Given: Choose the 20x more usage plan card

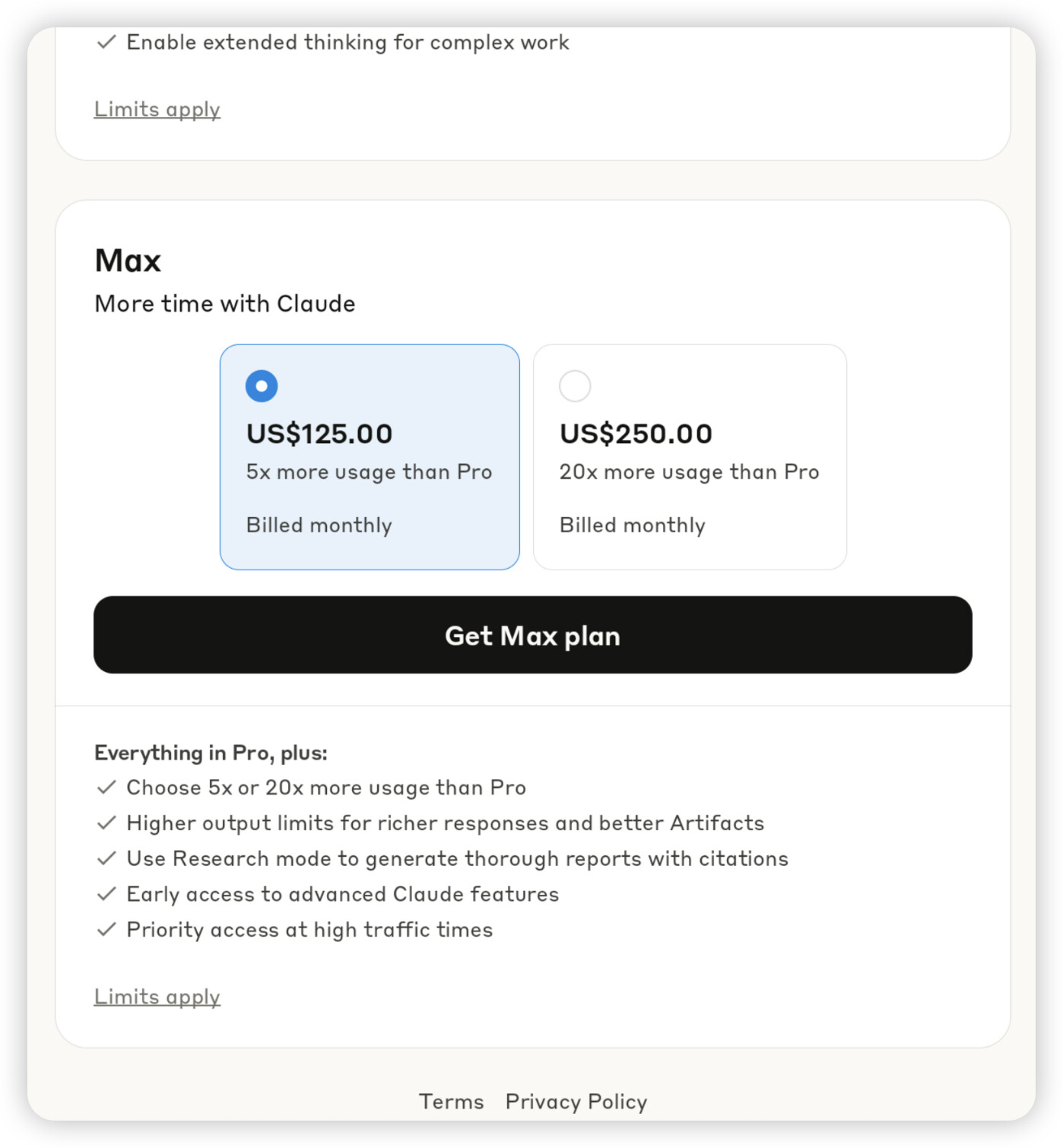Looking at the screenshot, I should (690, 457).
